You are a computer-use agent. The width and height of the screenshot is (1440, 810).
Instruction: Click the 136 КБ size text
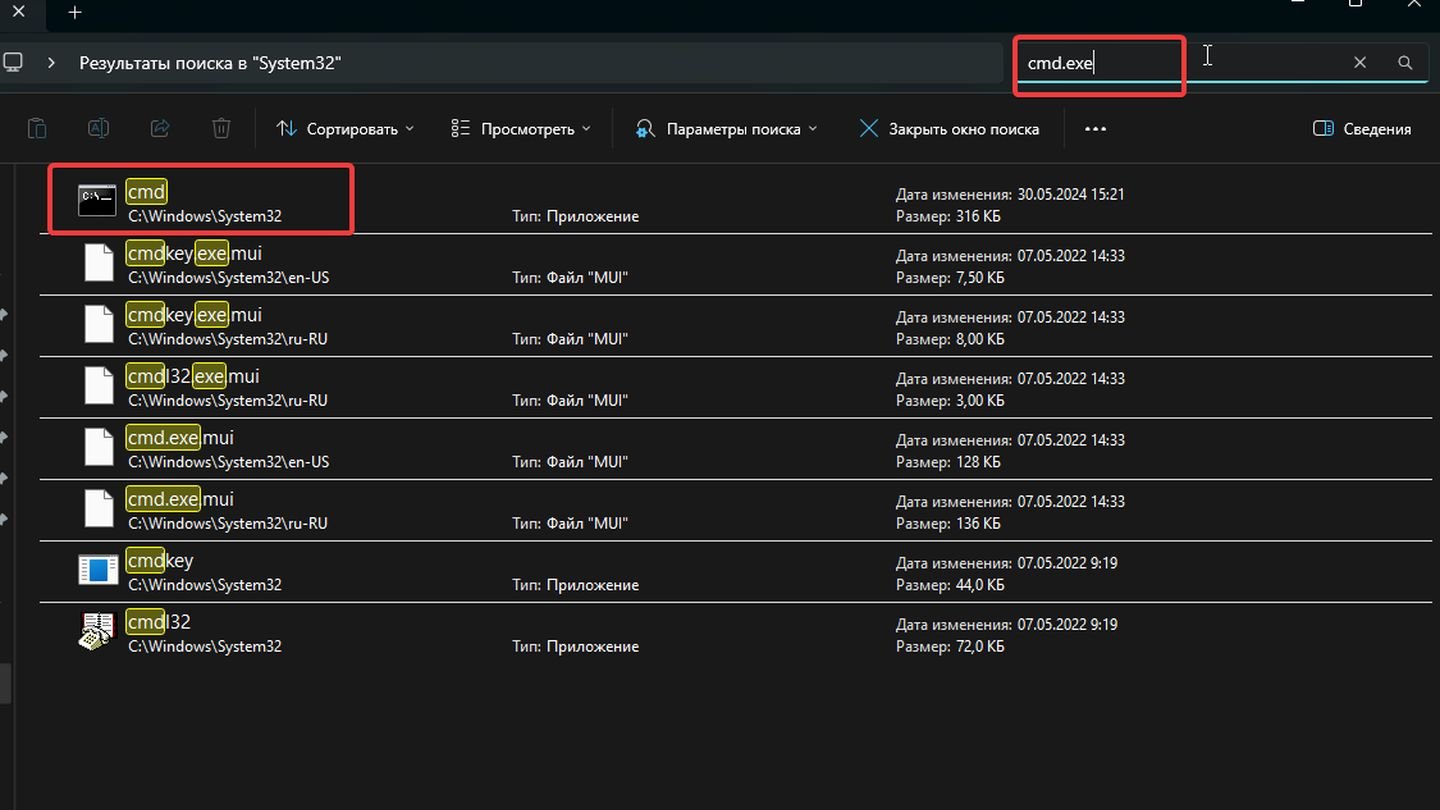[977, 523]
